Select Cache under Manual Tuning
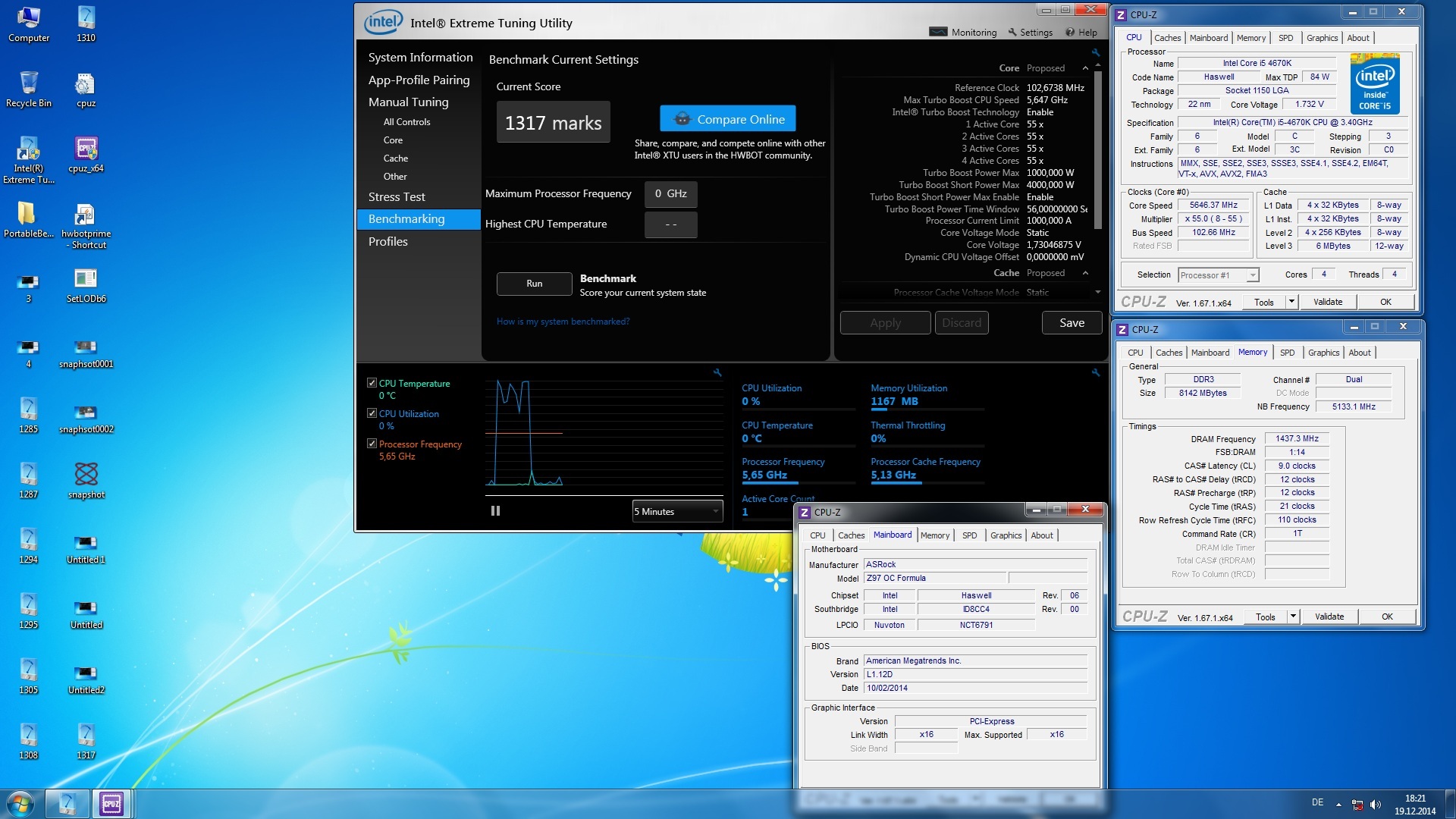 click(395, 158)
